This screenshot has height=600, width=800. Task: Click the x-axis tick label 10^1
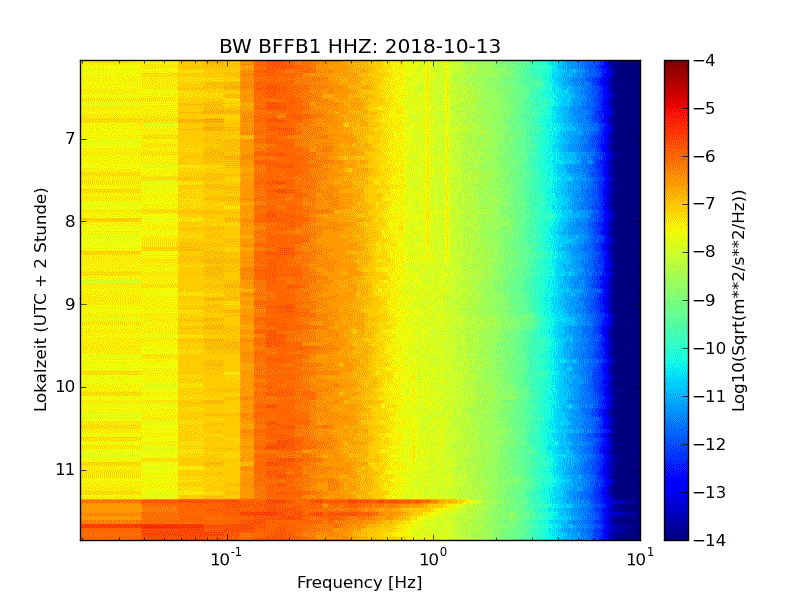click(x=640, y=558)
